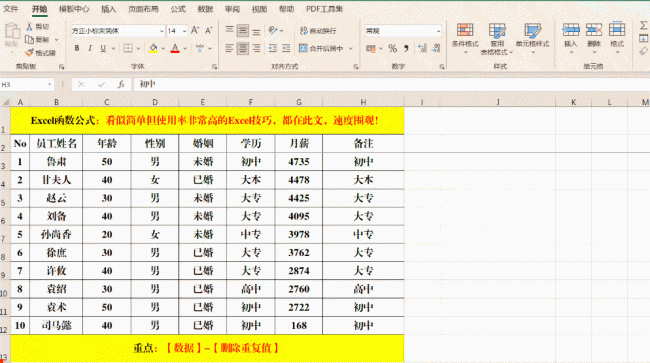Click the Increase Decimal icon

tap(422, 48)
